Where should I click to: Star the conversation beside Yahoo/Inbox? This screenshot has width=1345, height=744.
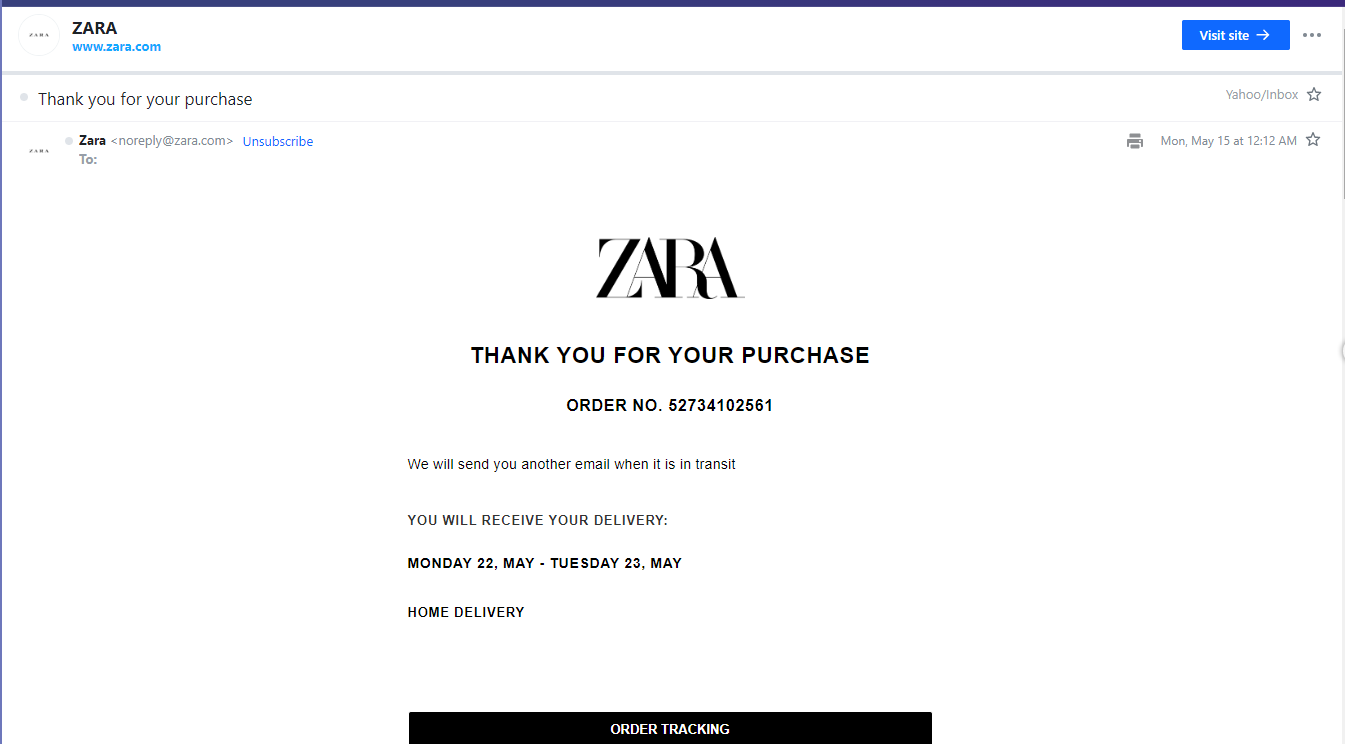coord(1314,95)
